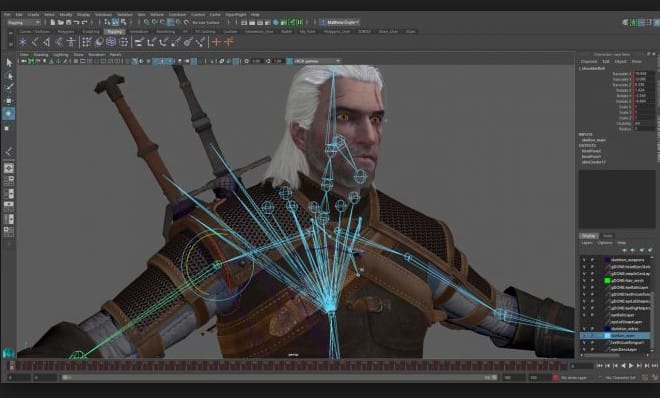This screenshot has height=398, width=660.
Task: Click play forwards button
Action: pyautogui.click(x=631, y=366)
